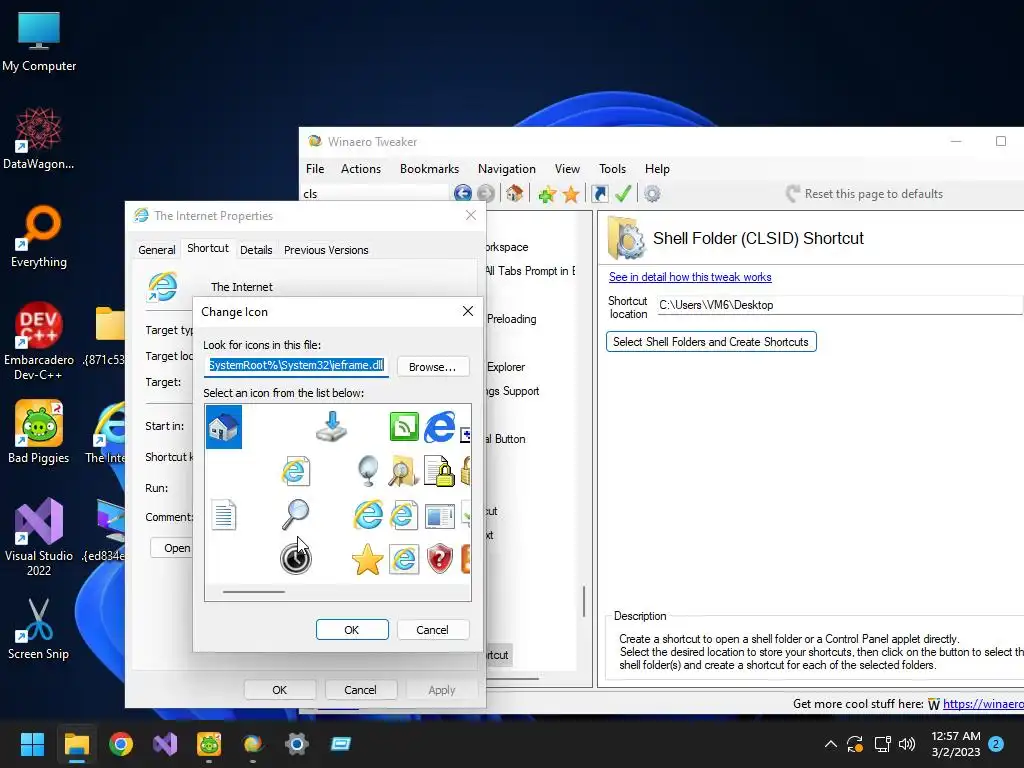Click the green checkmark toolbar icon
The height and width of the screenshot is (768, 1024).
[623, 193]
